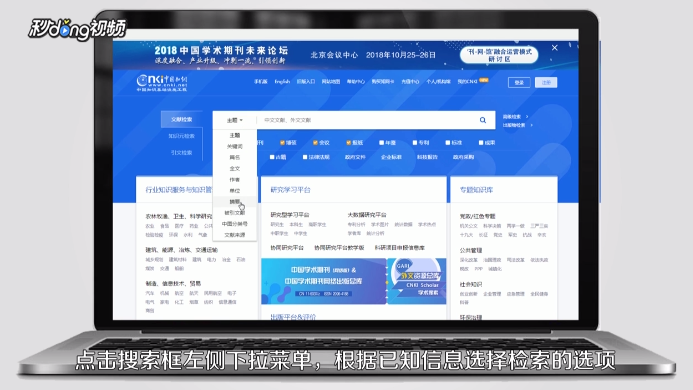Screen dimensions: 693x390
Task: Check the 古籍 checkbox
Action: tap(272, 157)
